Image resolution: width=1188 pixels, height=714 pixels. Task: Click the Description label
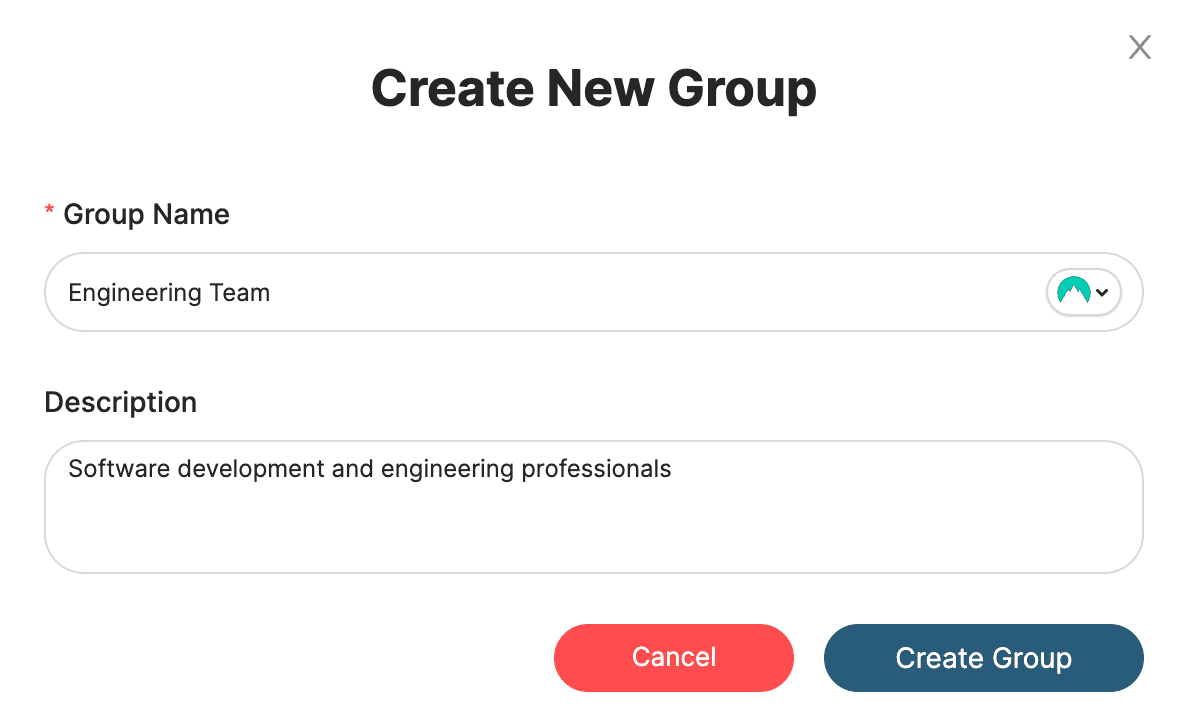click(120, 402)
